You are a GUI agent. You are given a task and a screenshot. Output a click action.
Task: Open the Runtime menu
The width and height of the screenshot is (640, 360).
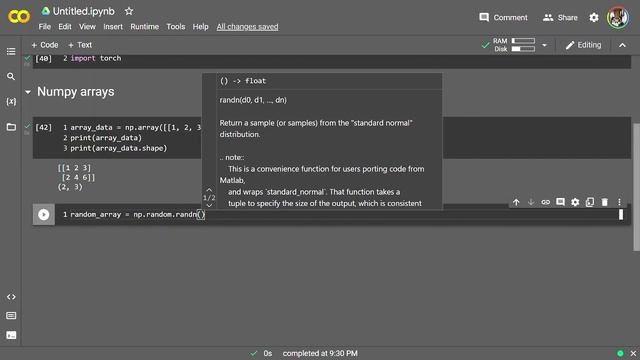pos(144,27)
